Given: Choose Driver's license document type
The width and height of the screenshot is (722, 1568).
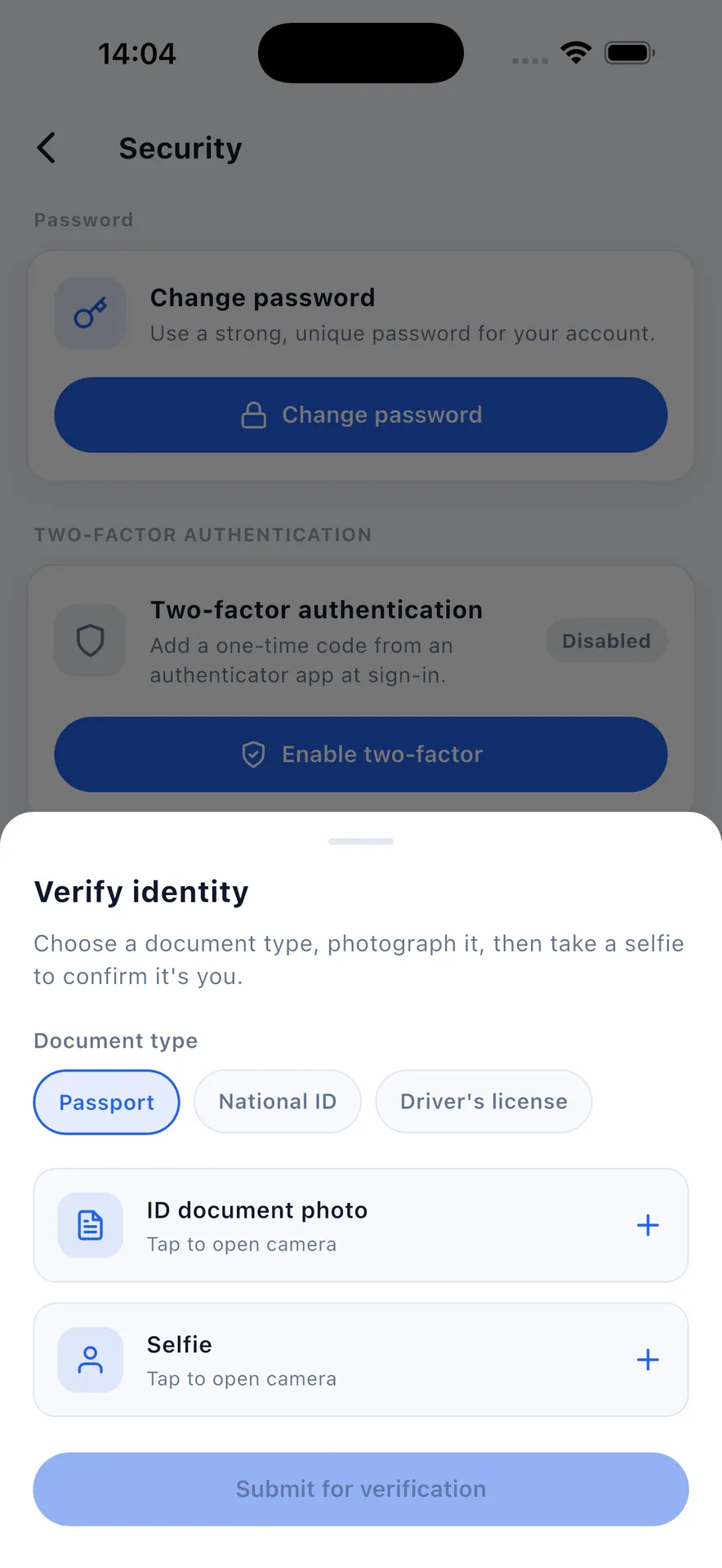Looking at the screenshot, I should pos(484,1102).
